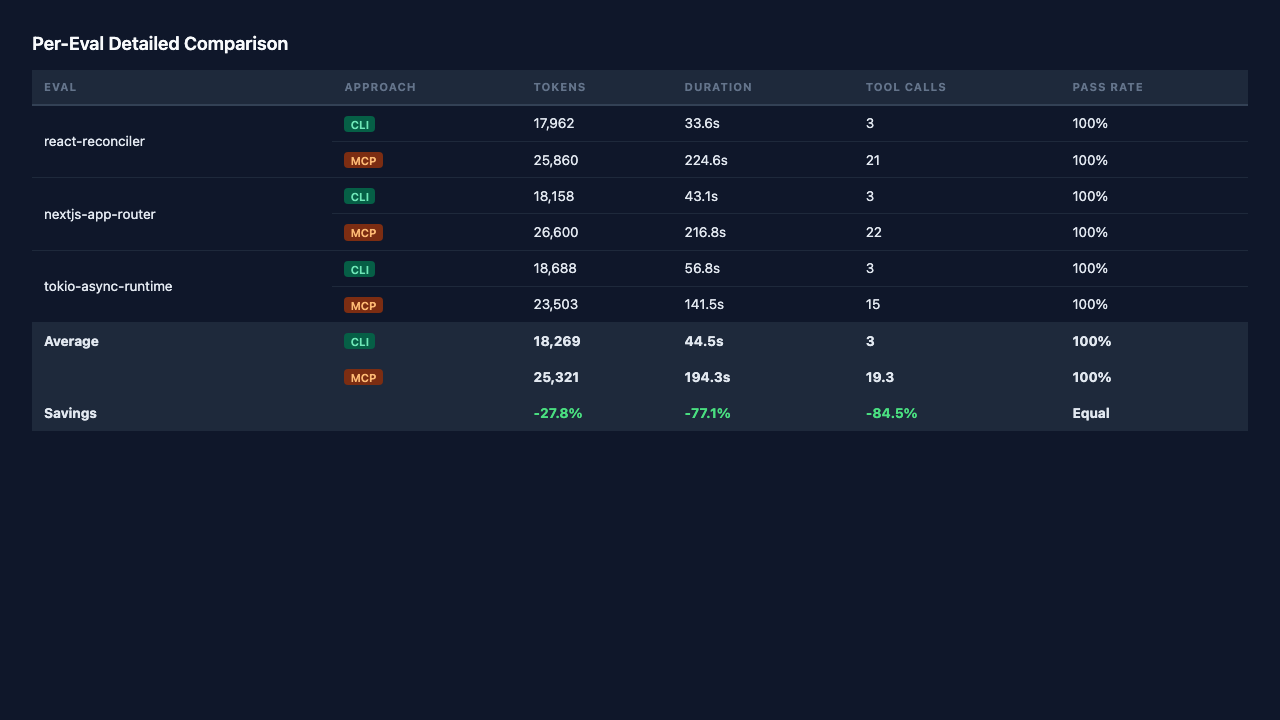Click the Eval column header
The height and width of the screenshot is (720, 1280).
pyautogui.click(x=60, y=87)
